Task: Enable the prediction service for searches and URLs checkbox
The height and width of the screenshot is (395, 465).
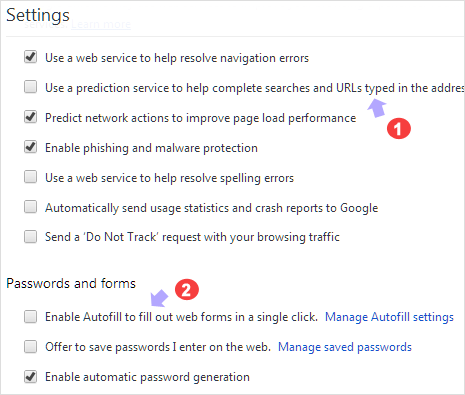Action: click(30, 87)
